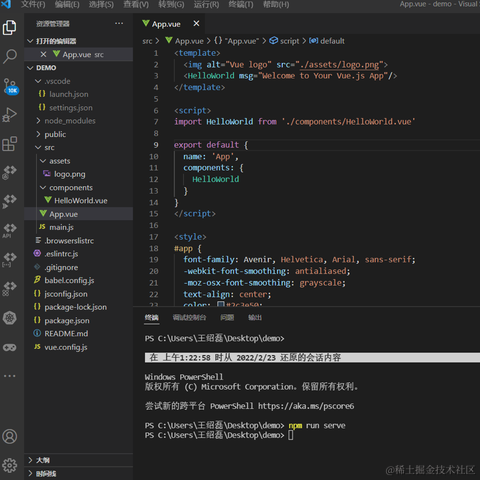480x480 pixels.
Task: Open the Search view in activity bar
Action: tap(10, 56)
